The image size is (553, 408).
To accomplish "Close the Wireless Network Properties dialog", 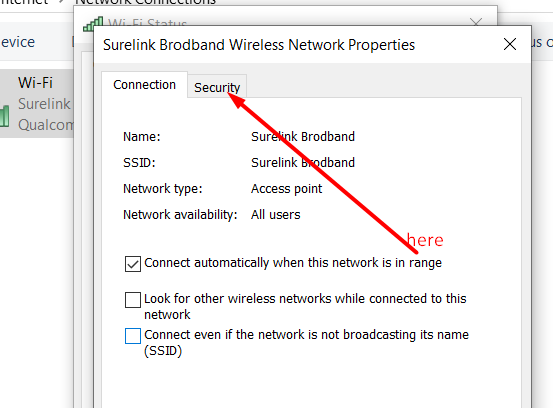I will pyautogui.click(x=510, y=44).
